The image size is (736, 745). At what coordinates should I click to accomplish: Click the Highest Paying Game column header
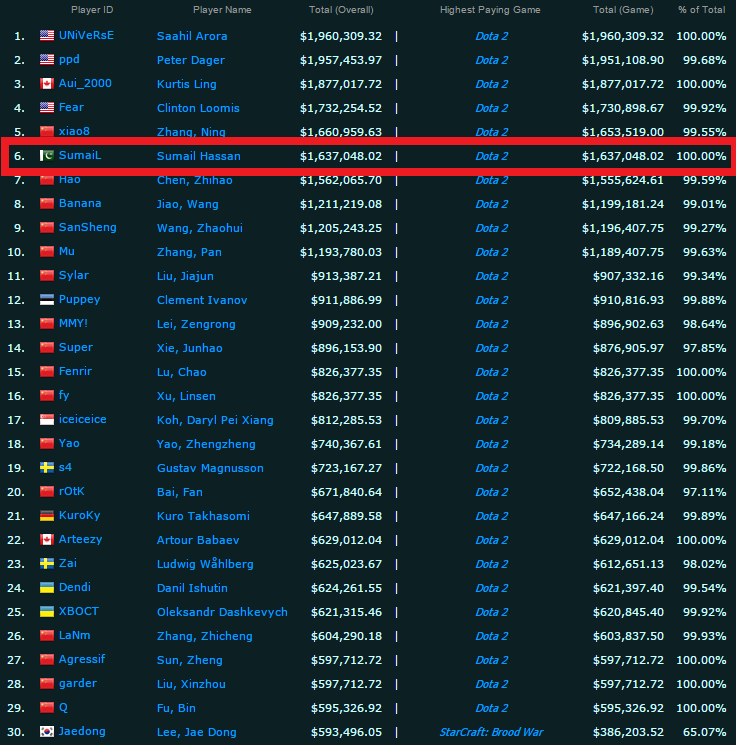pyautogui.click(x=490, y=10)
